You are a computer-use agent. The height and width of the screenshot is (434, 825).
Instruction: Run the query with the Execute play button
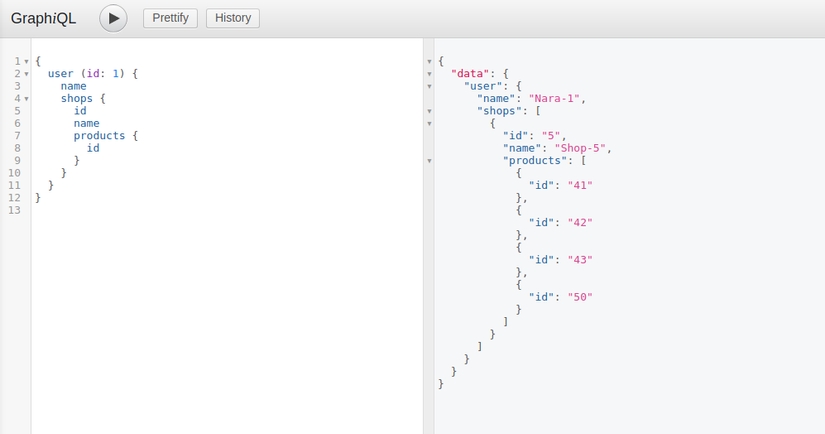click(x=113, y=18)
